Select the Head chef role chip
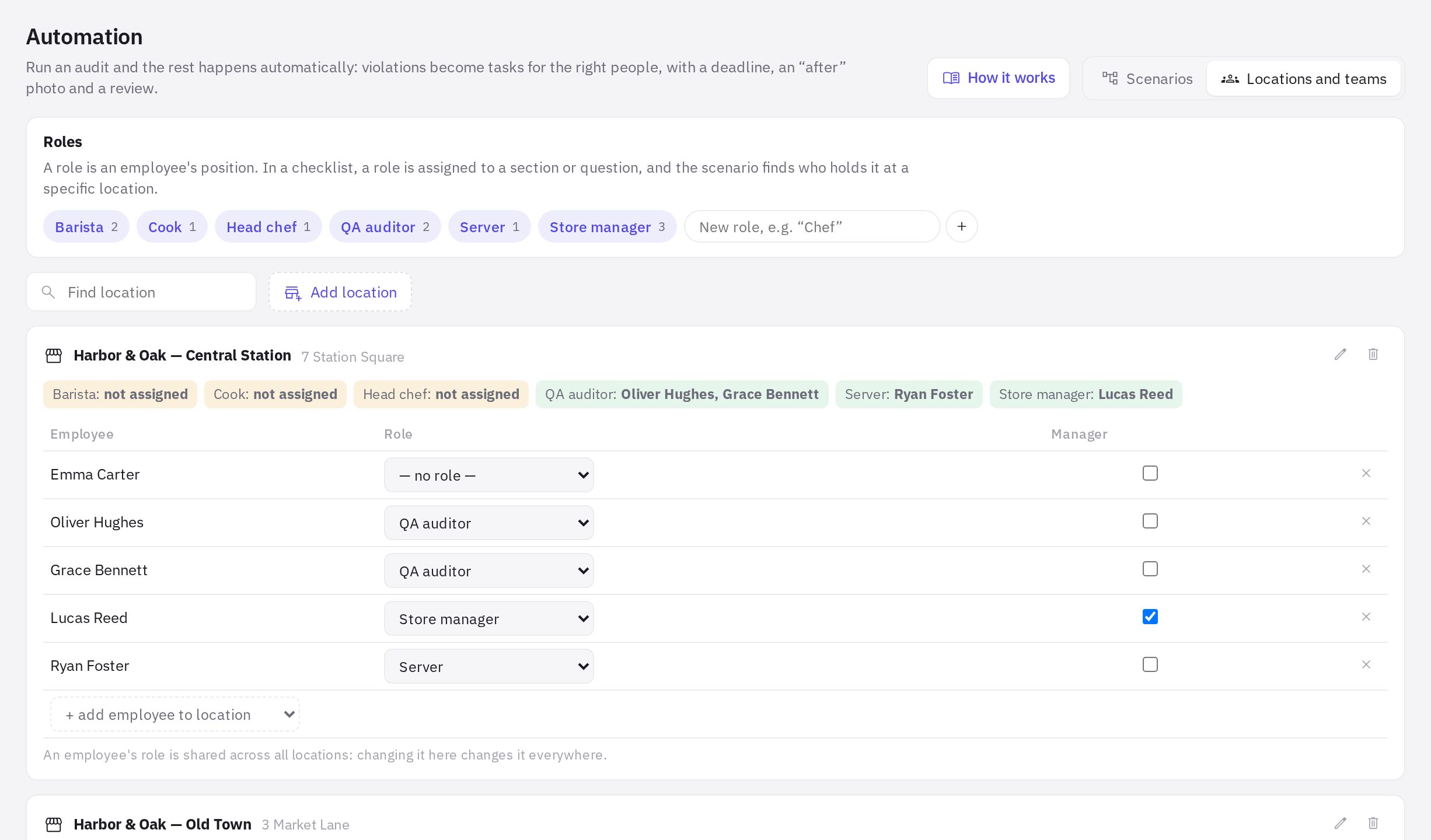 click(x=268, y=227)
